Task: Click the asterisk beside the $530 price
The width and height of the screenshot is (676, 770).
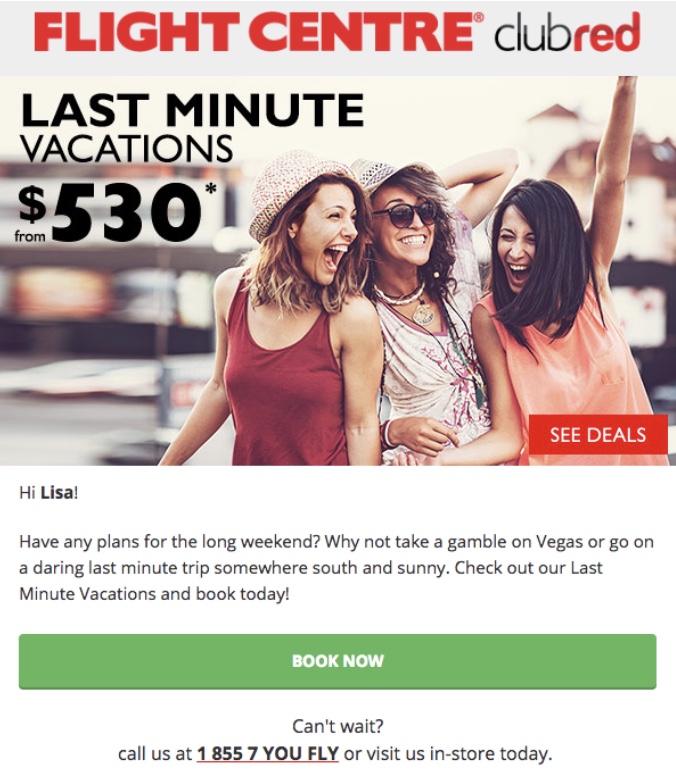Action: [x=211, y=189]
